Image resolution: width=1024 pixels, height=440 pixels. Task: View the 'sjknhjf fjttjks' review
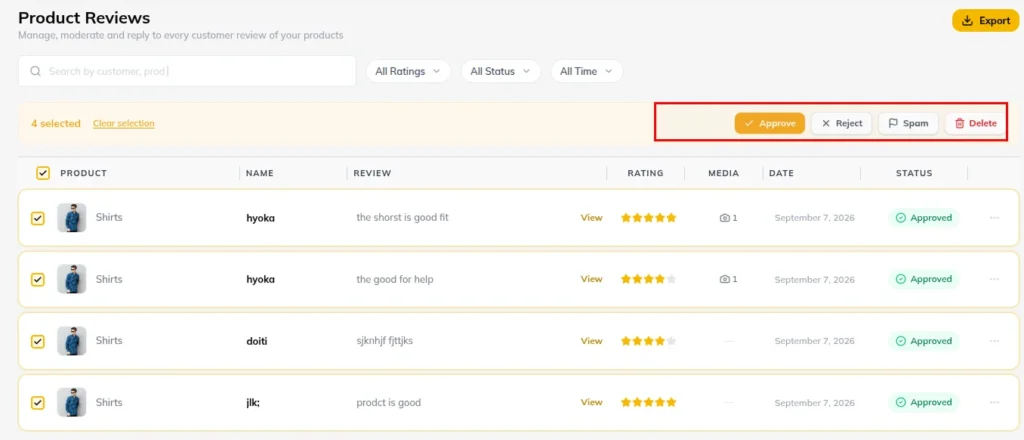[591, 341]
